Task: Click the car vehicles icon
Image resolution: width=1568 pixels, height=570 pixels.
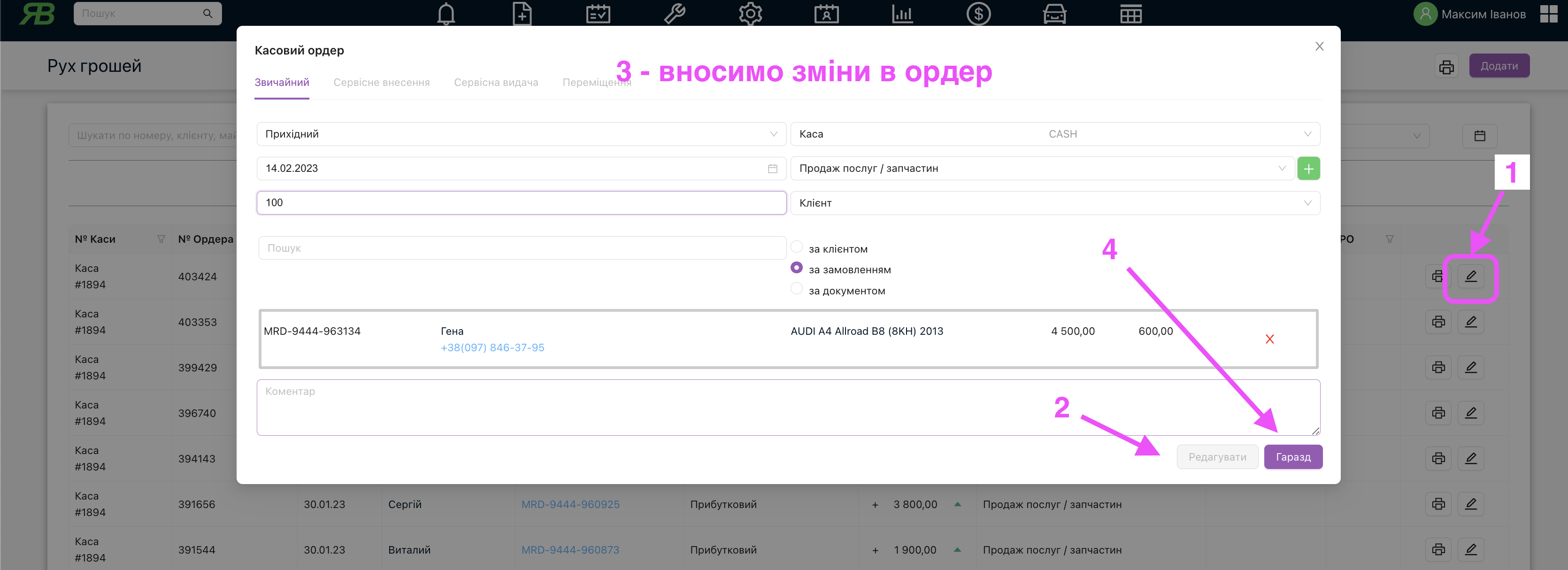Action: [1054, 14]
